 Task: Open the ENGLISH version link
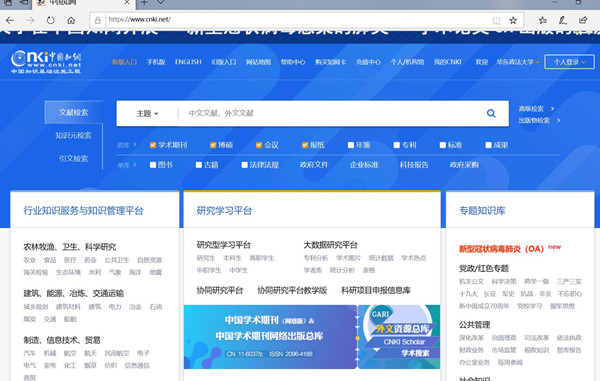click(x=188, y=62)
